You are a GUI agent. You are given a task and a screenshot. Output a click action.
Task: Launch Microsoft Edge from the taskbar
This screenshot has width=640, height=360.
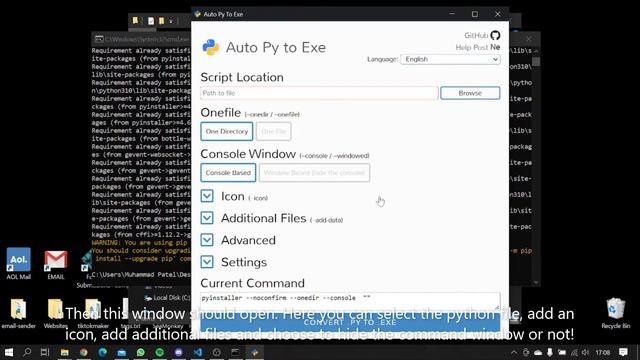(x=102, y=352)
